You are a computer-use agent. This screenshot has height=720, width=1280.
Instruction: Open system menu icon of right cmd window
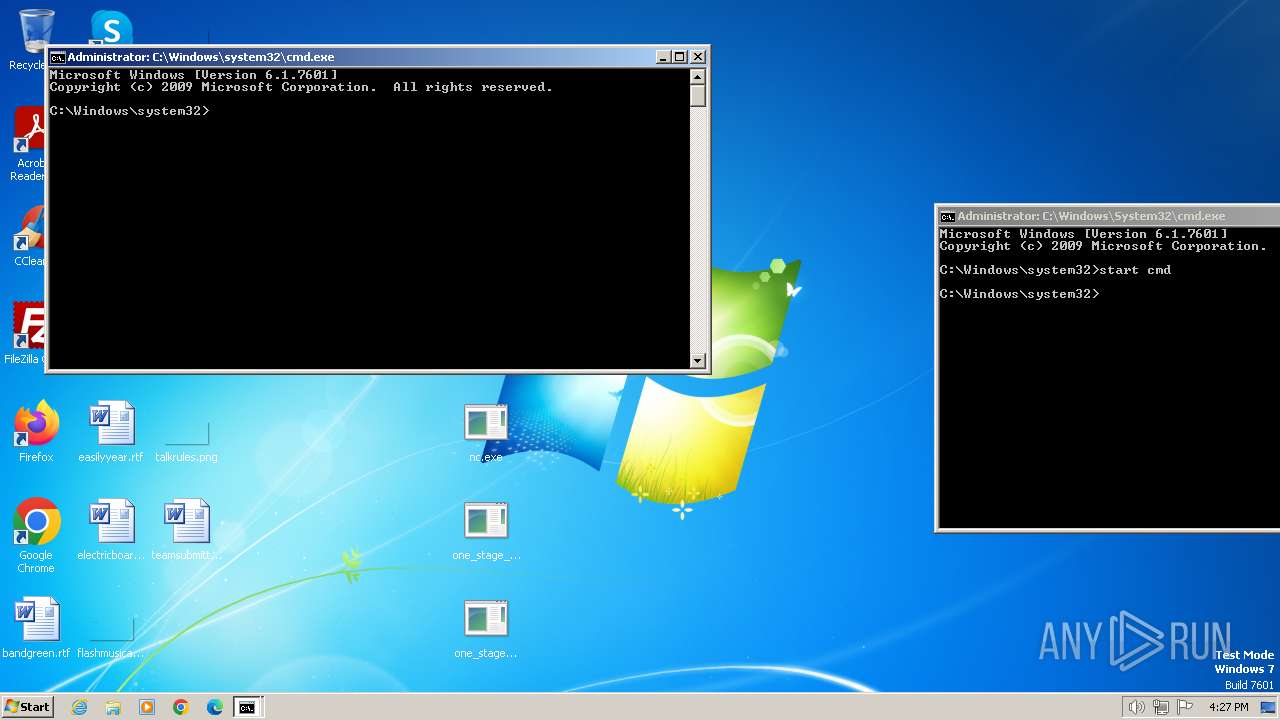pyautogui.click(x=947, y=216)
